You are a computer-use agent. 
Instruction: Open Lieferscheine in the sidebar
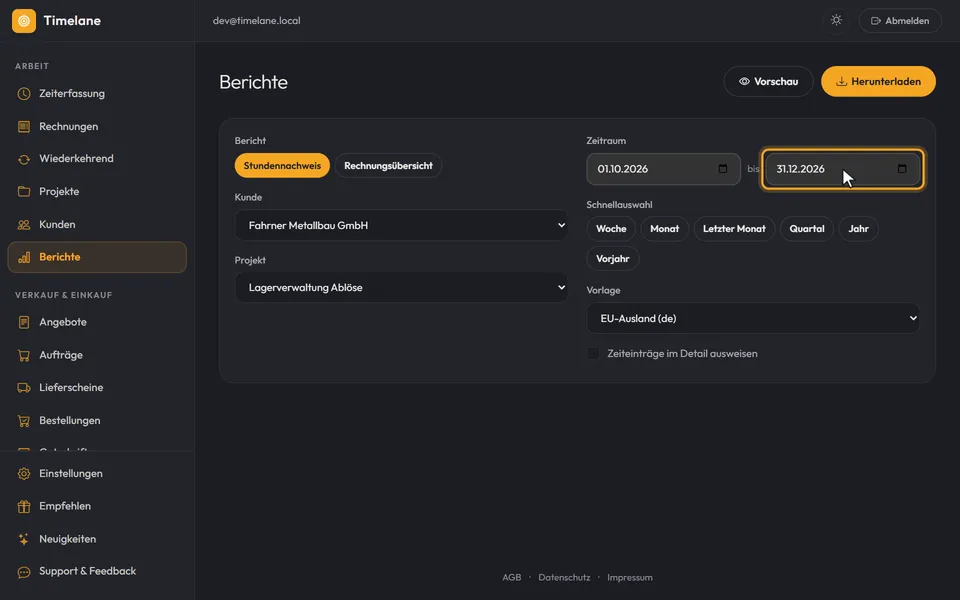click(97, 388)
